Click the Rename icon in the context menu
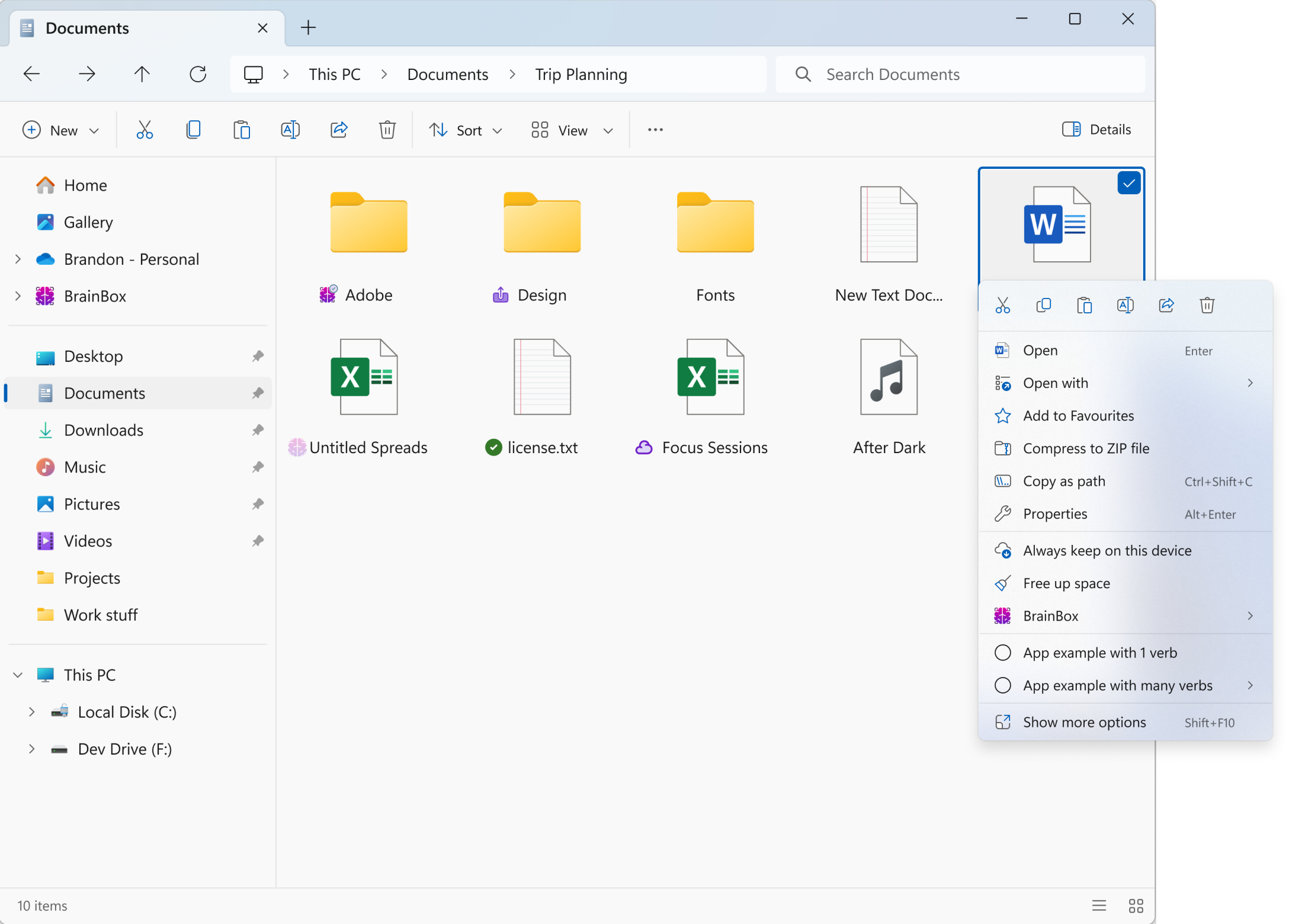The height and width of the screenshot is (924, 1289). coord(1126,305)
